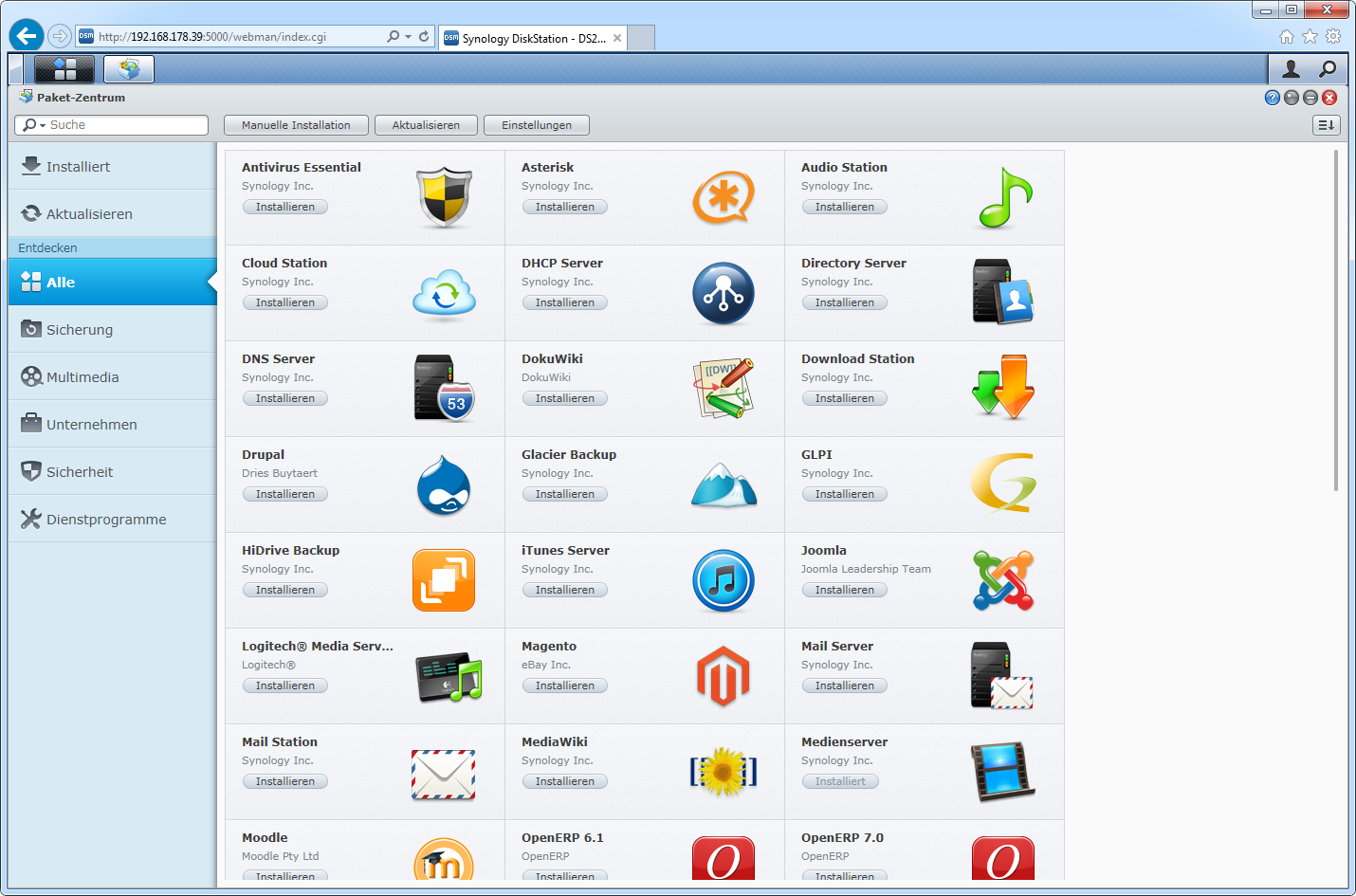Open the browser address bar search dropdown
The height and width of the screenshot is (896, 1356).
[x=408, y=37]
